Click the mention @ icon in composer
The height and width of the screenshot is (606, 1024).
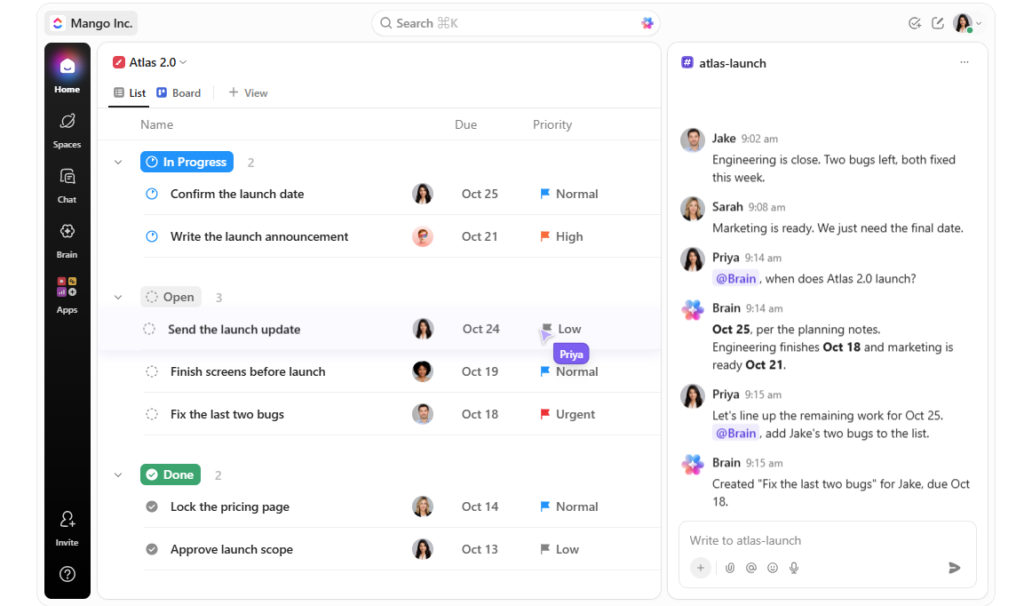point(751,567)
